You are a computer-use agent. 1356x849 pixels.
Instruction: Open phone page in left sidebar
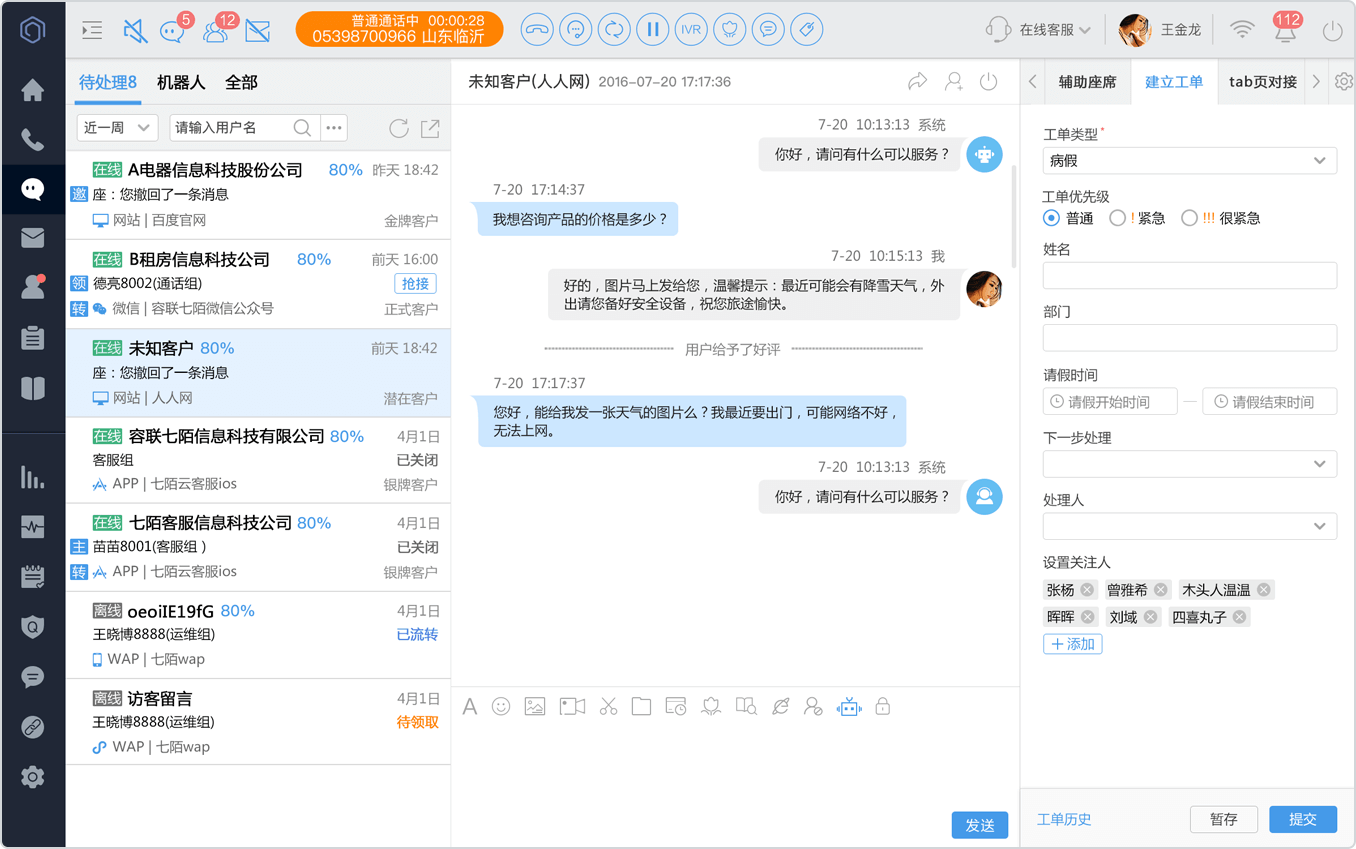point(33,140)
